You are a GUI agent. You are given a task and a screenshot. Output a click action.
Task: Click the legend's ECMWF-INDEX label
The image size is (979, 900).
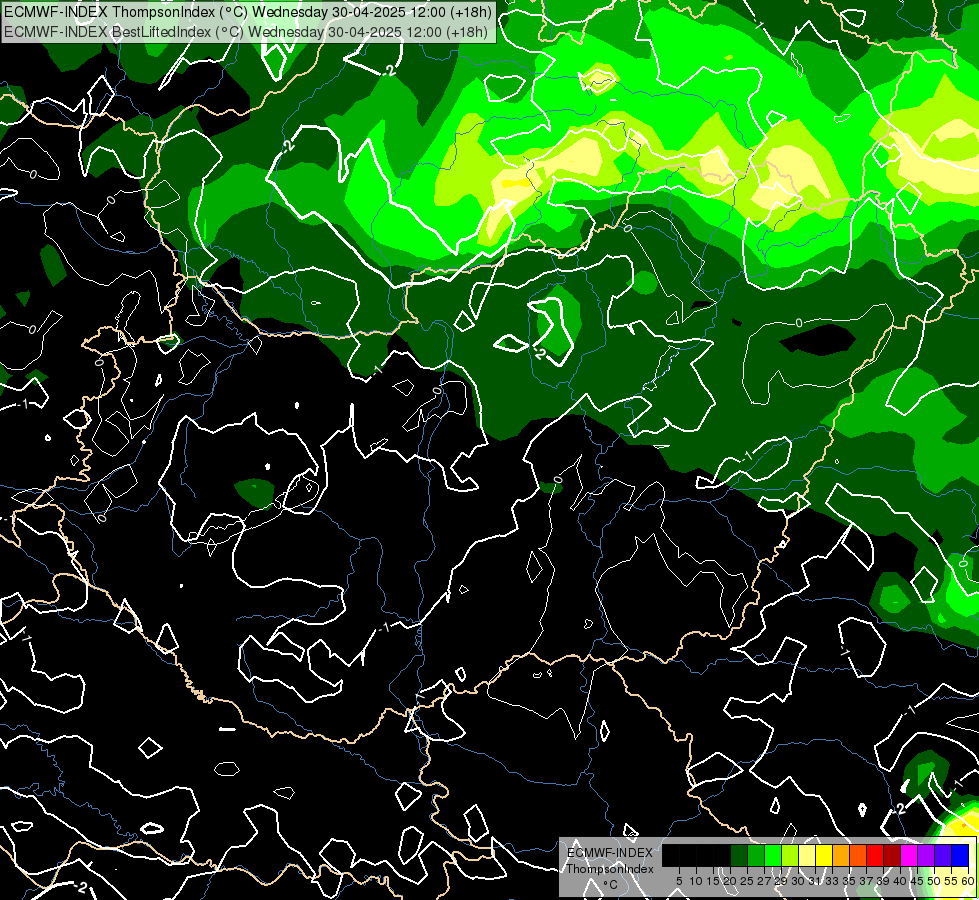tap(610, 853)
